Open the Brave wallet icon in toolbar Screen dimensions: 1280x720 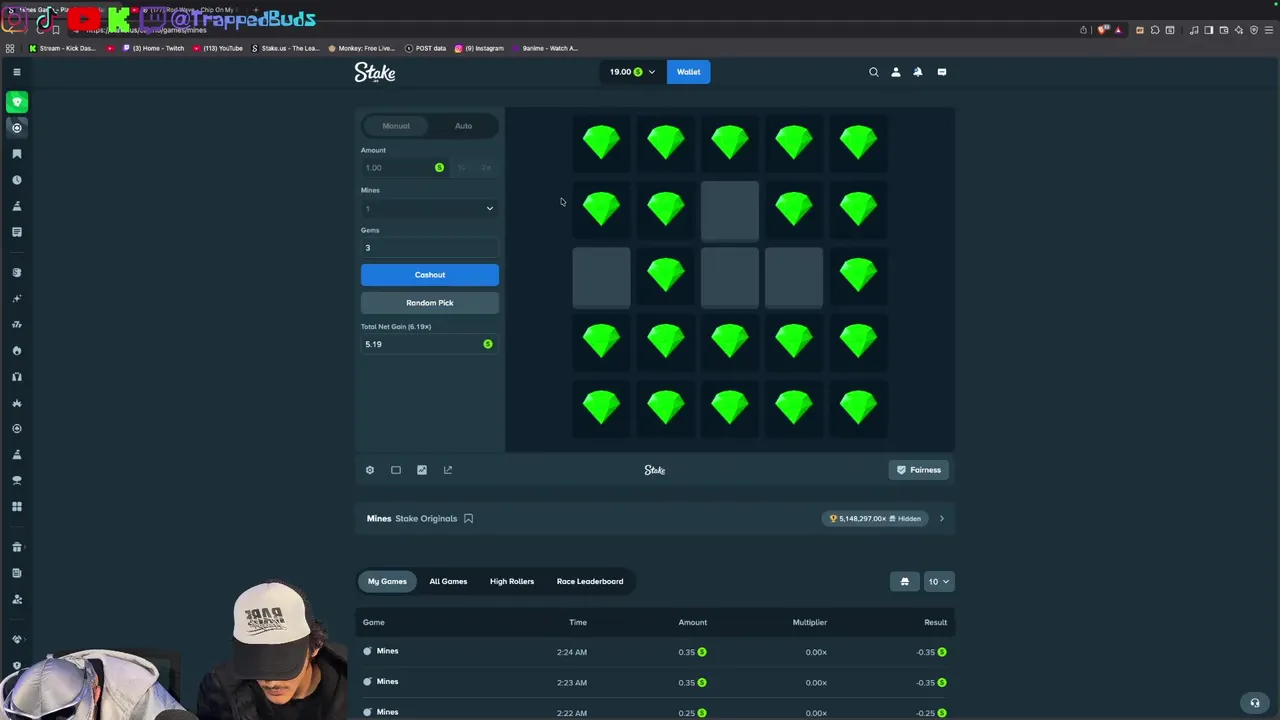pyautogui.click(x=1224, y=30)
